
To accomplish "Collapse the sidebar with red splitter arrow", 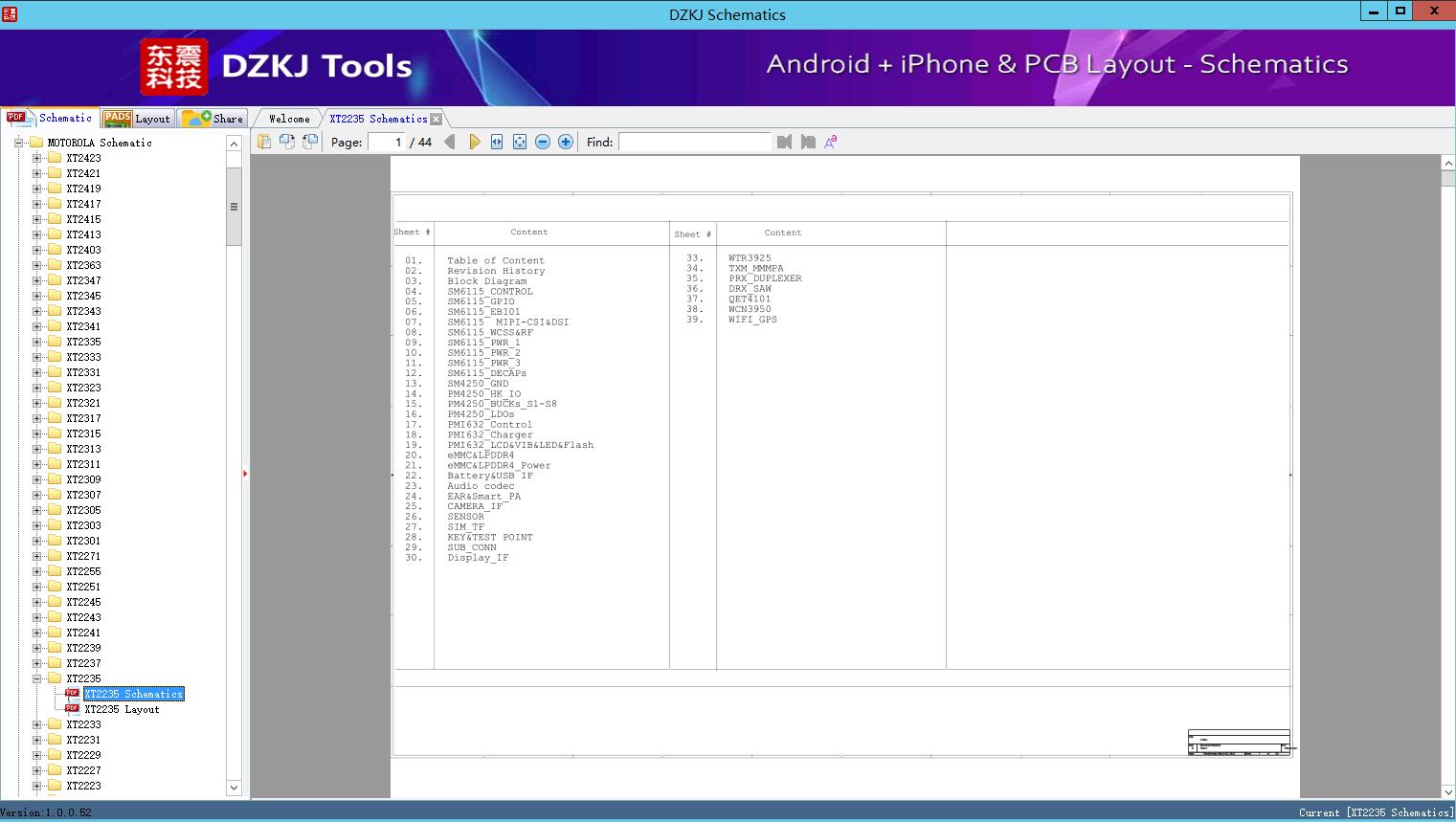I will pos(245,474).
